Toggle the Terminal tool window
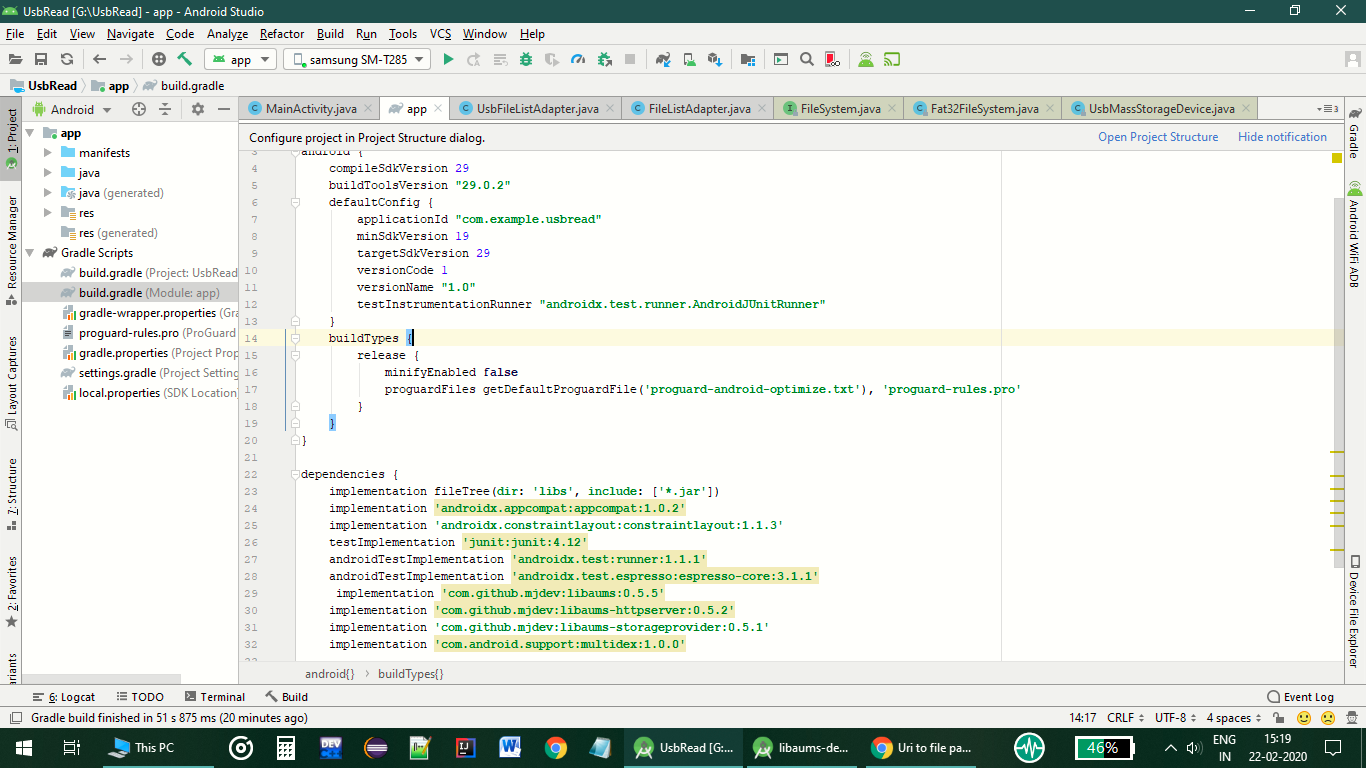Image resolution: width=1366 pixels, height=768 pixels. [214, 696]
